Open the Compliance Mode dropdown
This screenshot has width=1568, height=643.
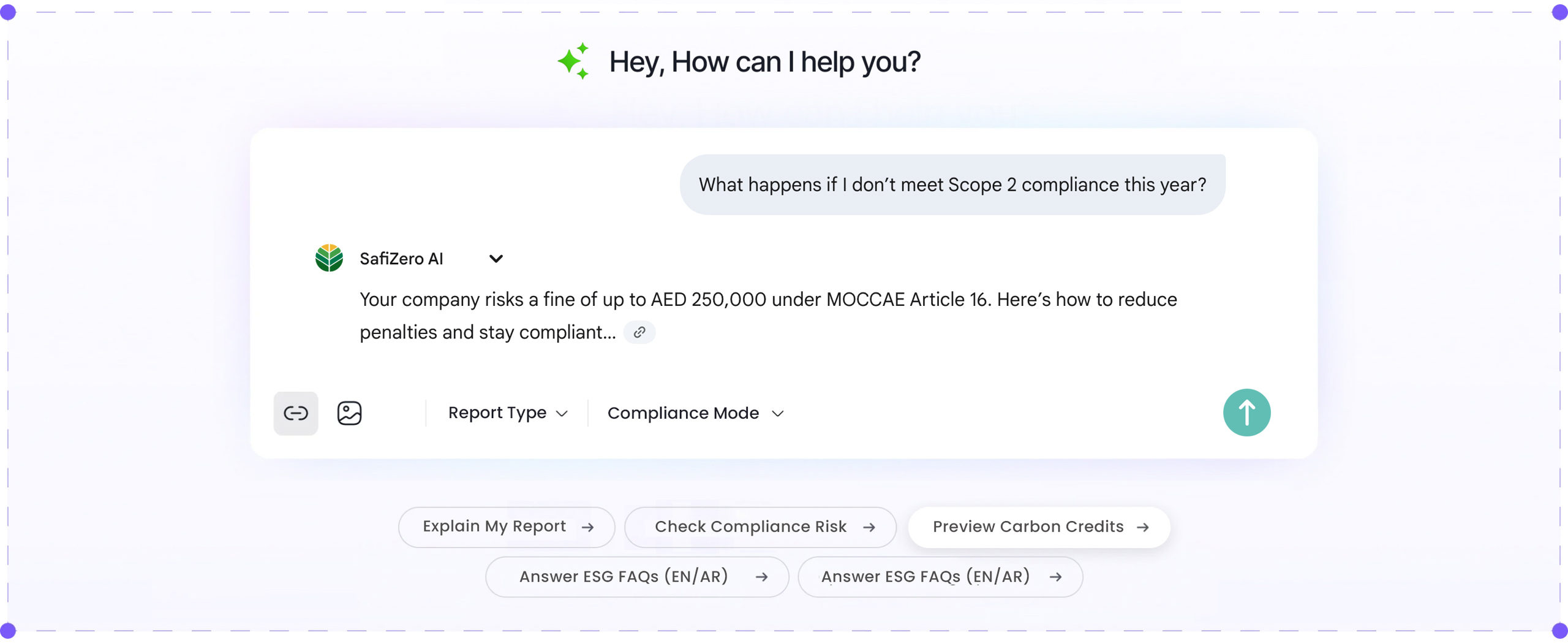click(695, 413)
